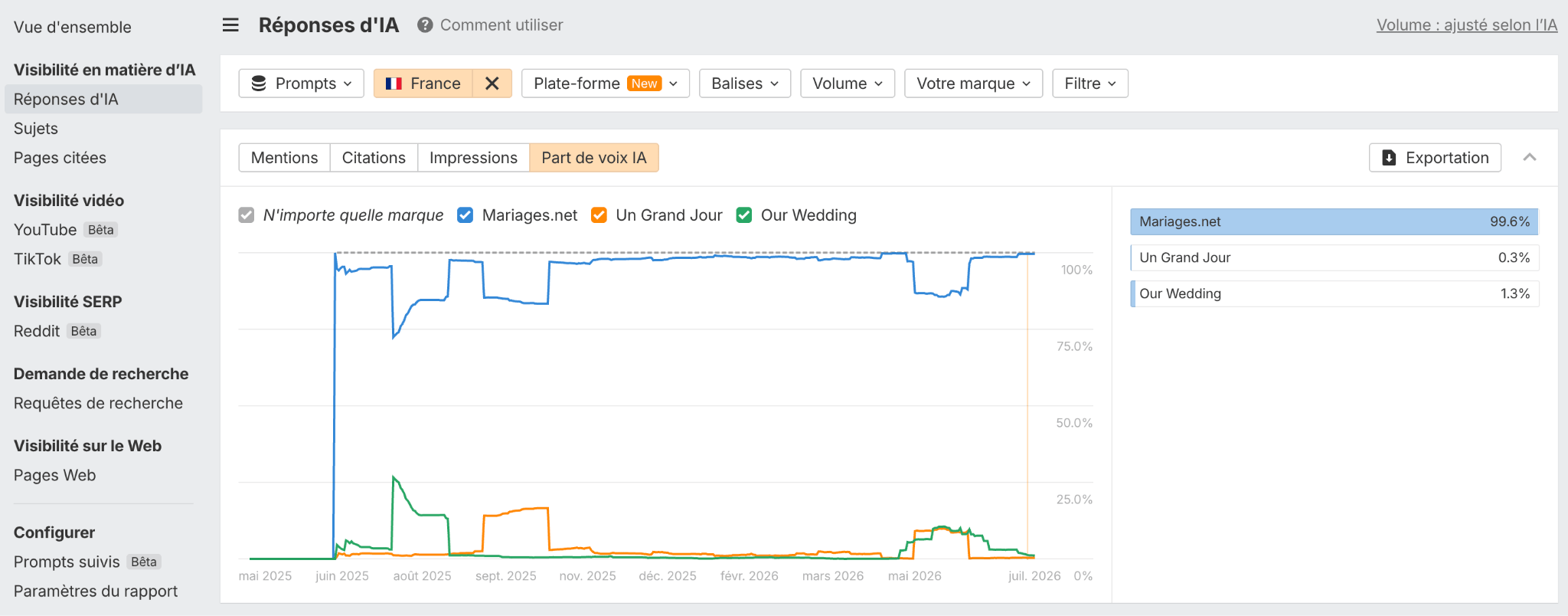This screenshot has height=616, width=1568.
Task: Open Prompts suivis in sidebar
Action: (67, 562)
